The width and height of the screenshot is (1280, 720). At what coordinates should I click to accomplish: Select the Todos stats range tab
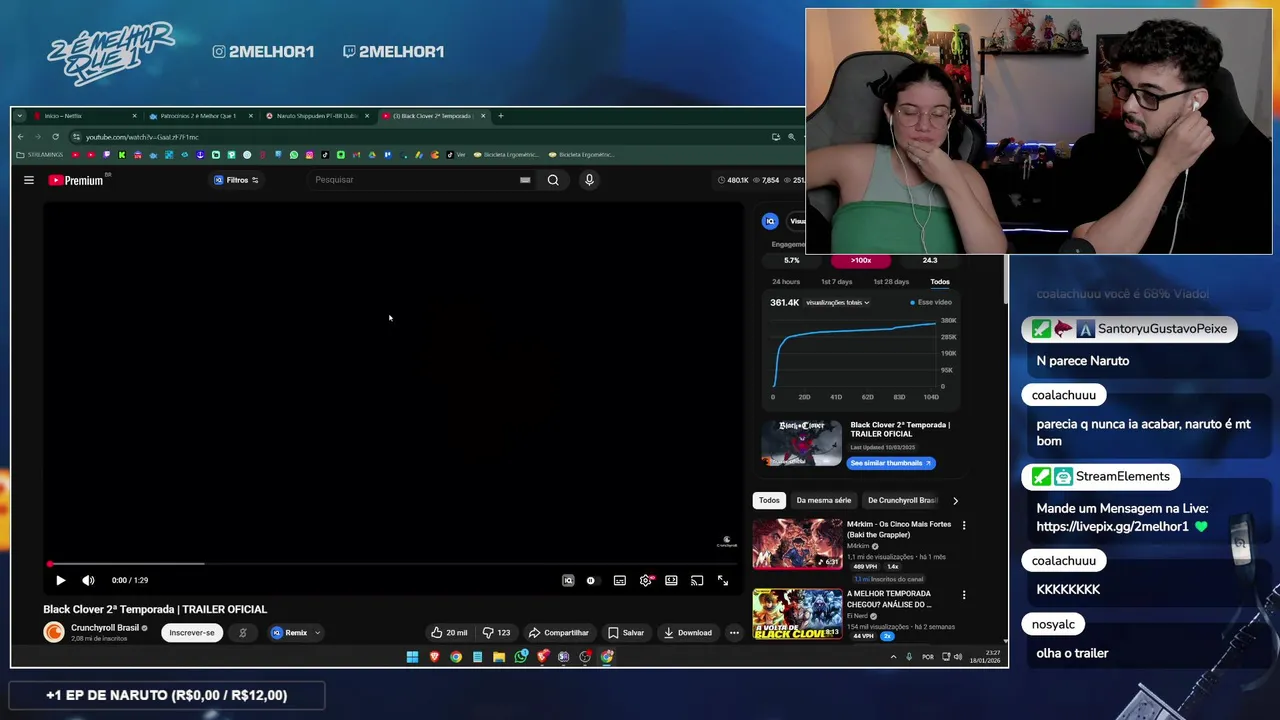pyautogui.click(x=940, y=282)
